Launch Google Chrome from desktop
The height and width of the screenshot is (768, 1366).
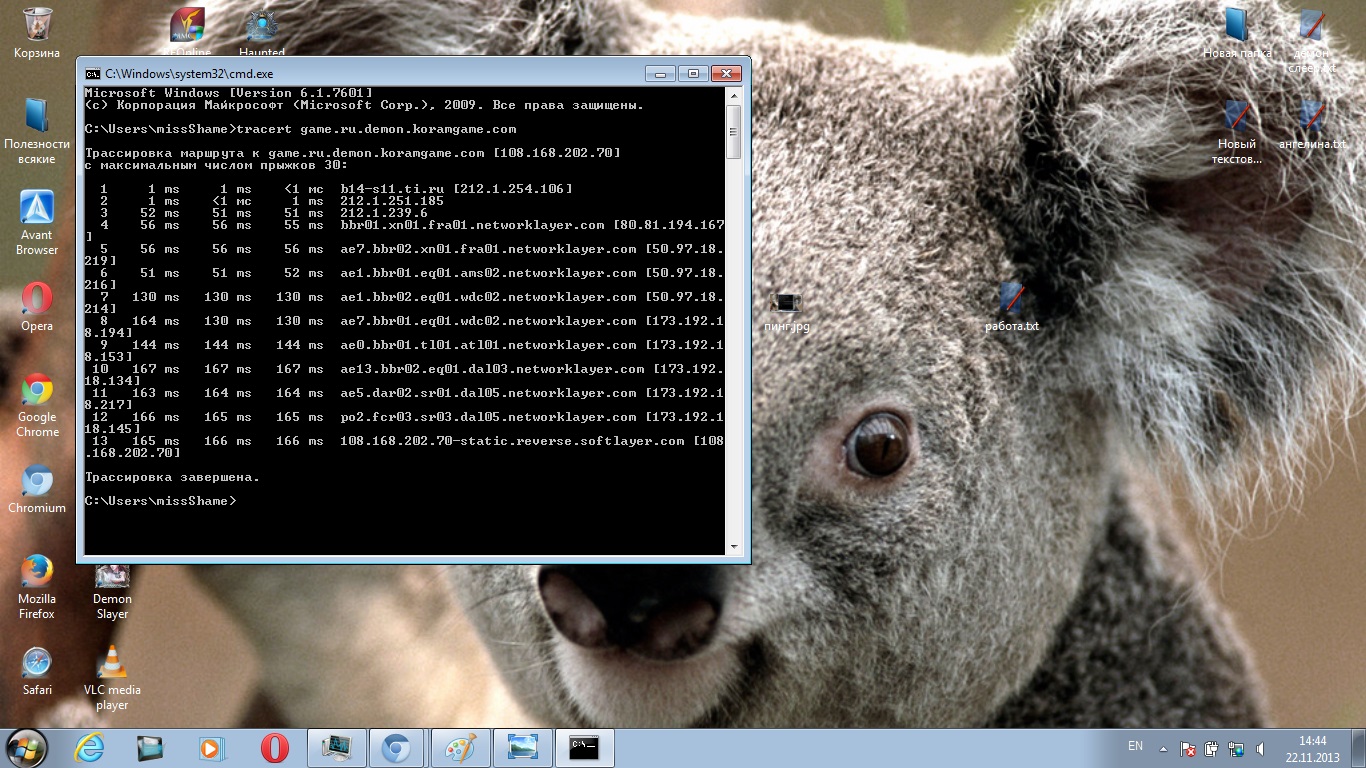click(x=37, y=405)
